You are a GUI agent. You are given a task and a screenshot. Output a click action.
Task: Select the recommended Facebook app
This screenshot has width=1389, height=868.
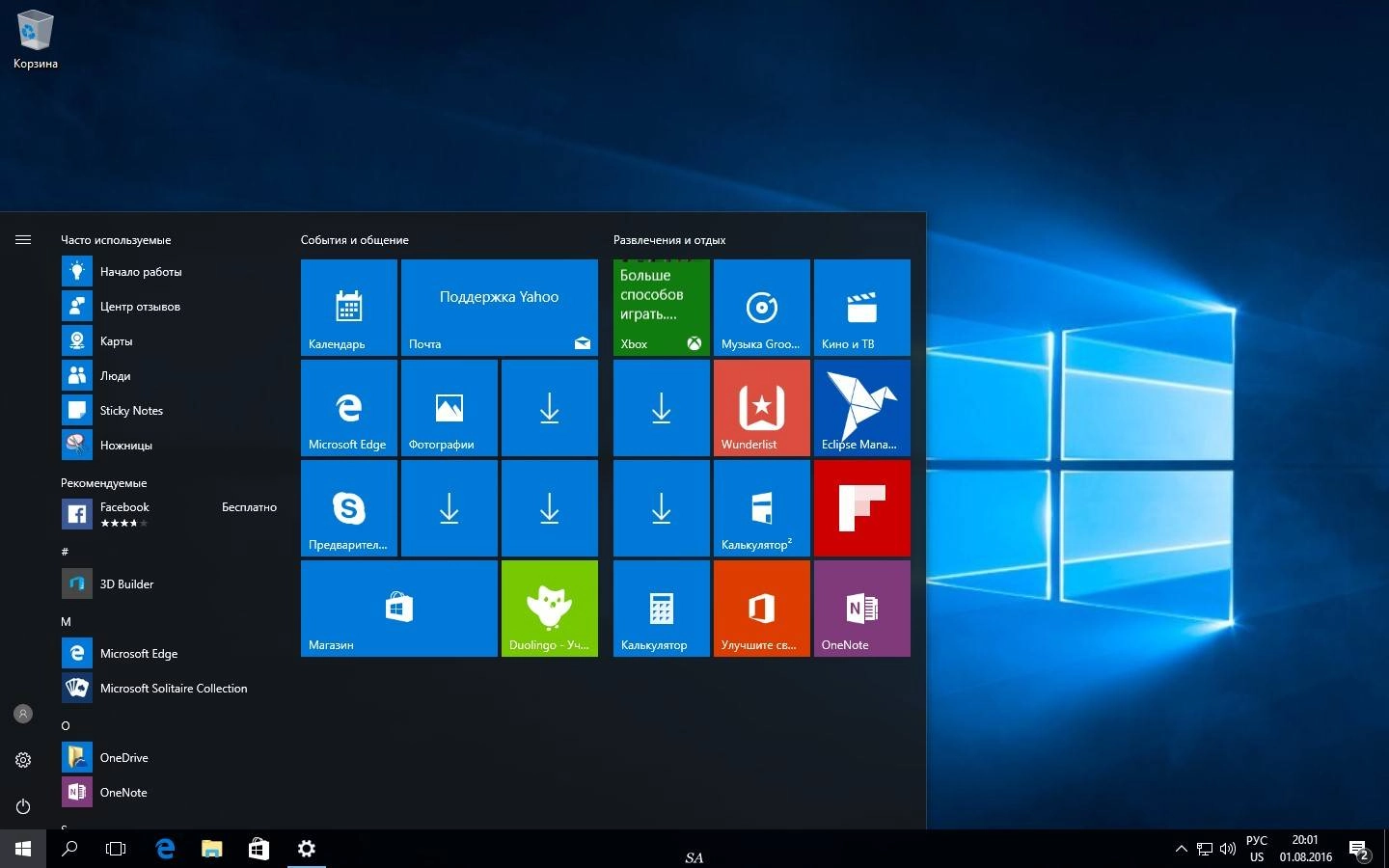(x=170, y=514)
